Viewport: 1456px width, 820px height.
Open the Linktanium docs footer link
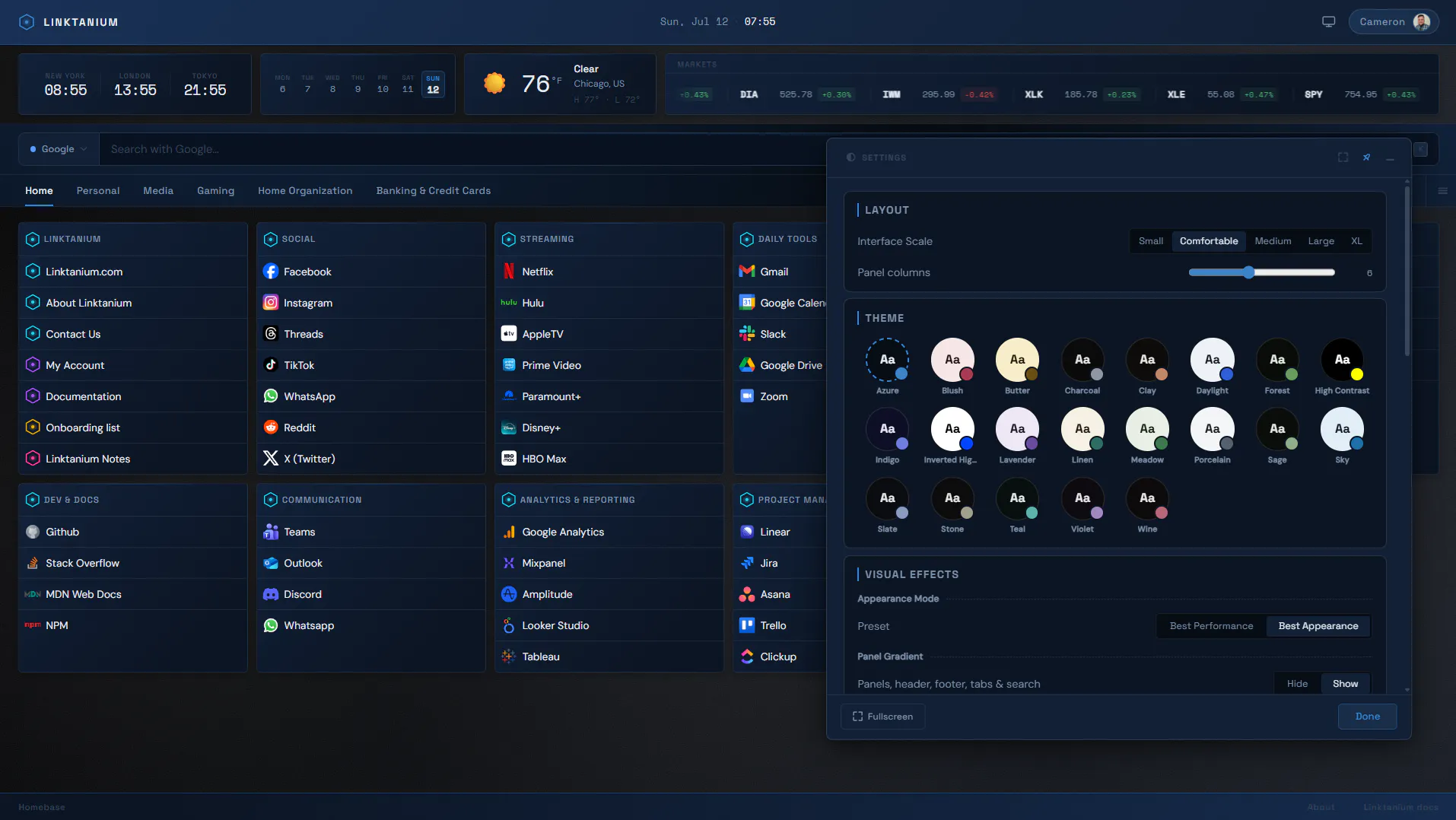click(x=1400, y=807)
